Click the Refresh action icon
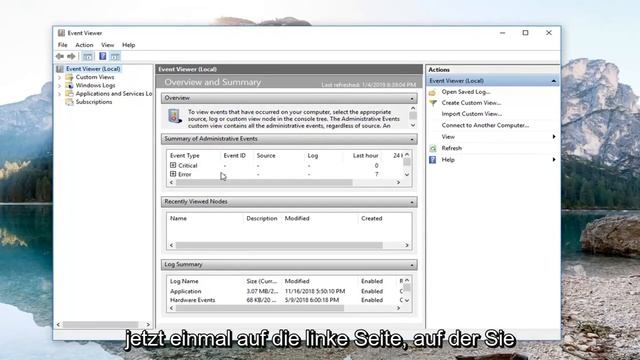The height and width of the screenshot is (360, 640). click(x=433, y=148)
